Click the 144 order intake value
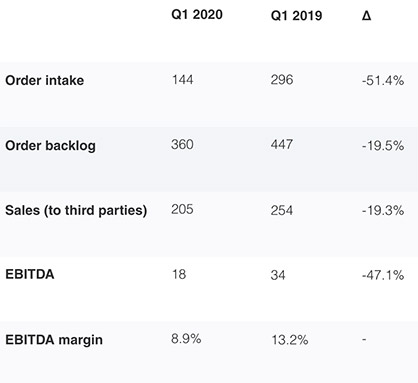Image resolution: width=418 pixels, height=383 pixels. tap(182, 80)
